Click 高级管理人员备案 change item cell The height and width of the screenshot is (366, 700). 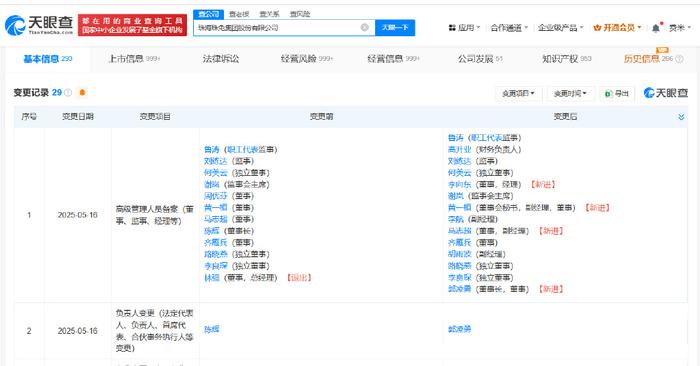point(154,215)
